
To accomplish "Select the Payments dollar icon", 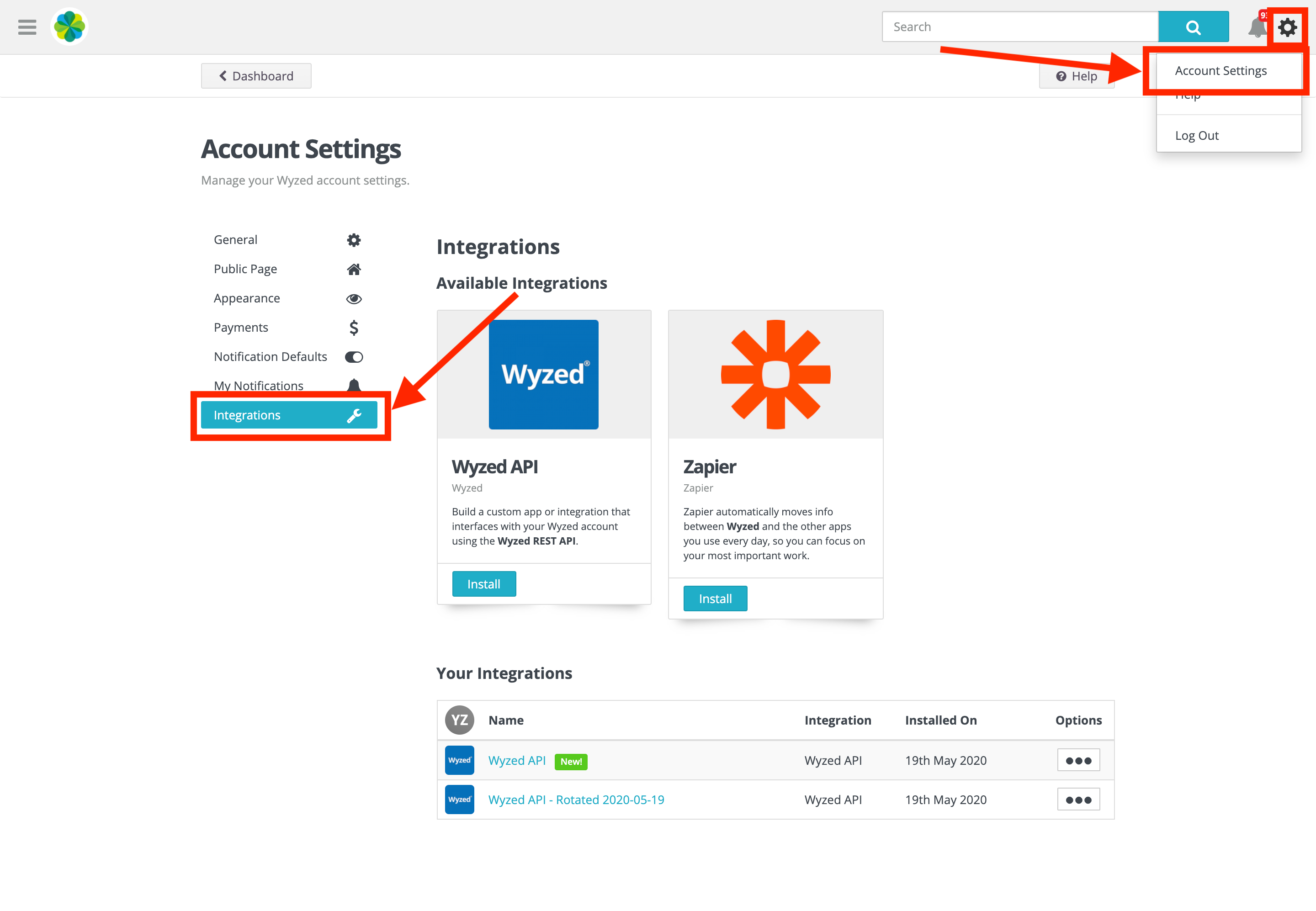I will (353, 327).
